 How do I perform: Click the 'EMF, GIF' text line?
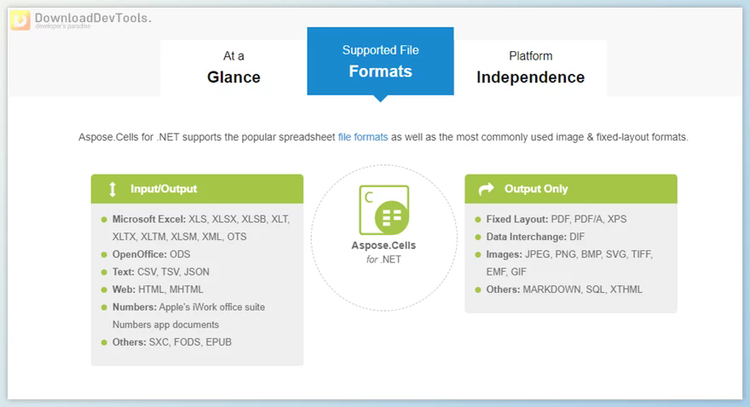coord(506,272)
